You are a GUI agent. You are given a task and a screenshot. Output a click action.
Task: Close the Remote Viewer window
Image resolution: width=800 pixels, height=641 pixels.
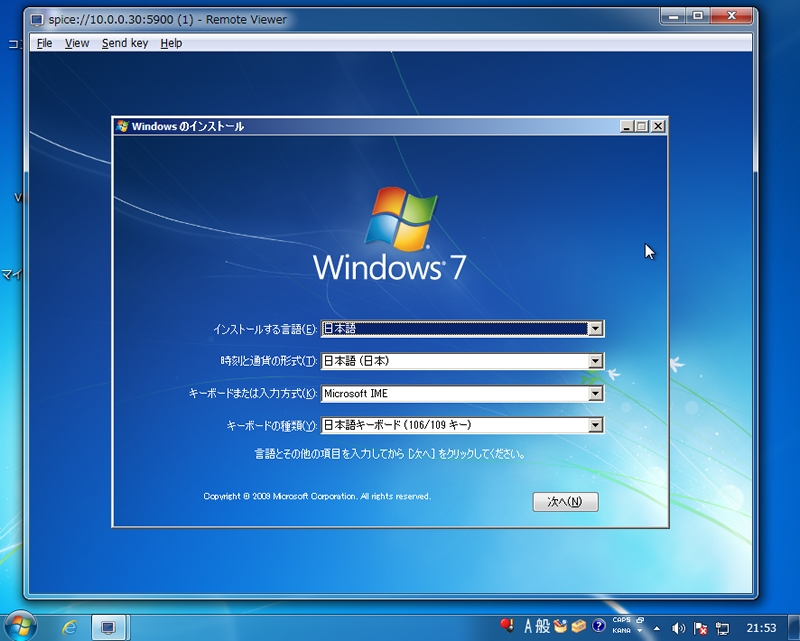click(x=731, y=16)
